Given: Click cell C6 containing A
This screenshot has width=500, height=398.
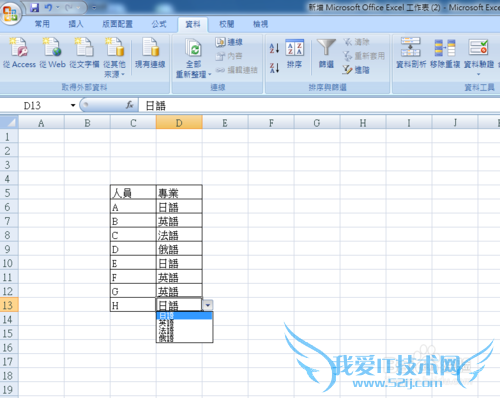Looking at the screenshot, I should (x=133, y=207).
